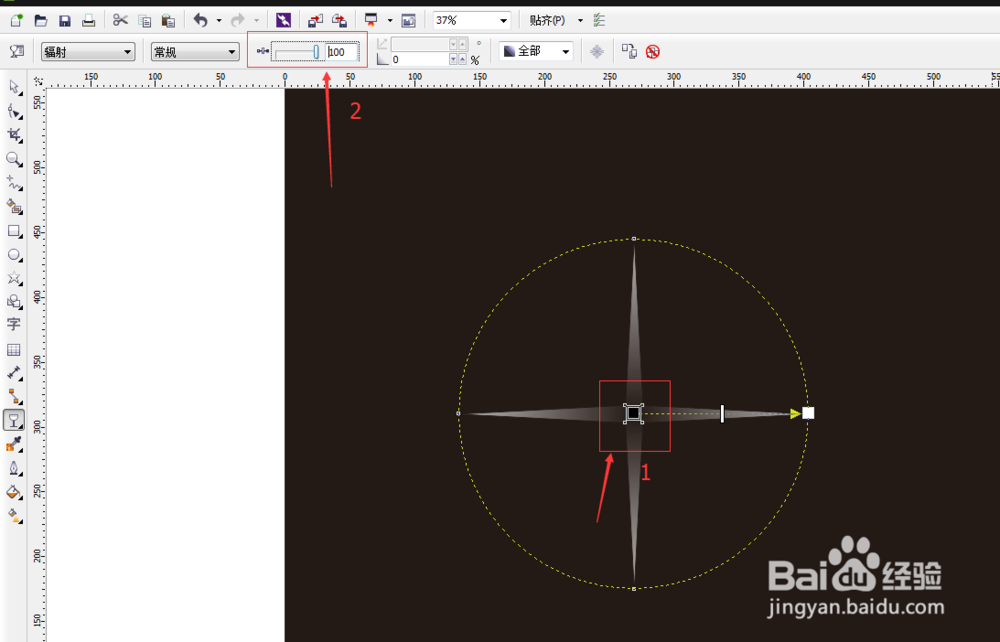Select the Table tool
Screen dimensions: 1000x642
[14, 349]
